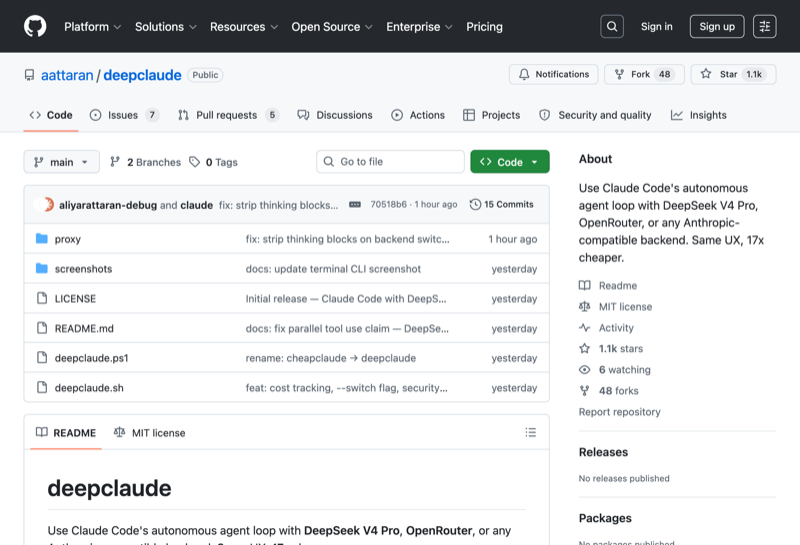Open the Pull requests tab
The height and width of the screenshot is (545, 800).
(x=228, y=115)
